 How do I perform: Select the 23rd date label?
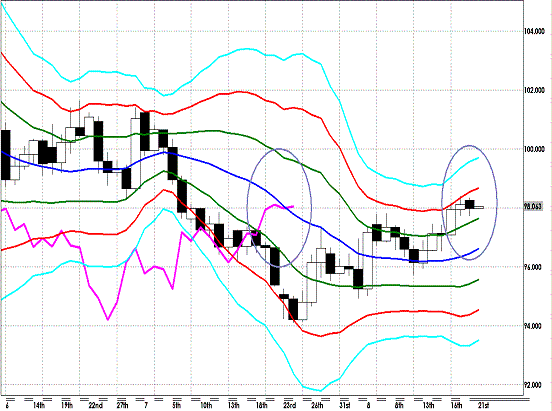pos(289,405)
